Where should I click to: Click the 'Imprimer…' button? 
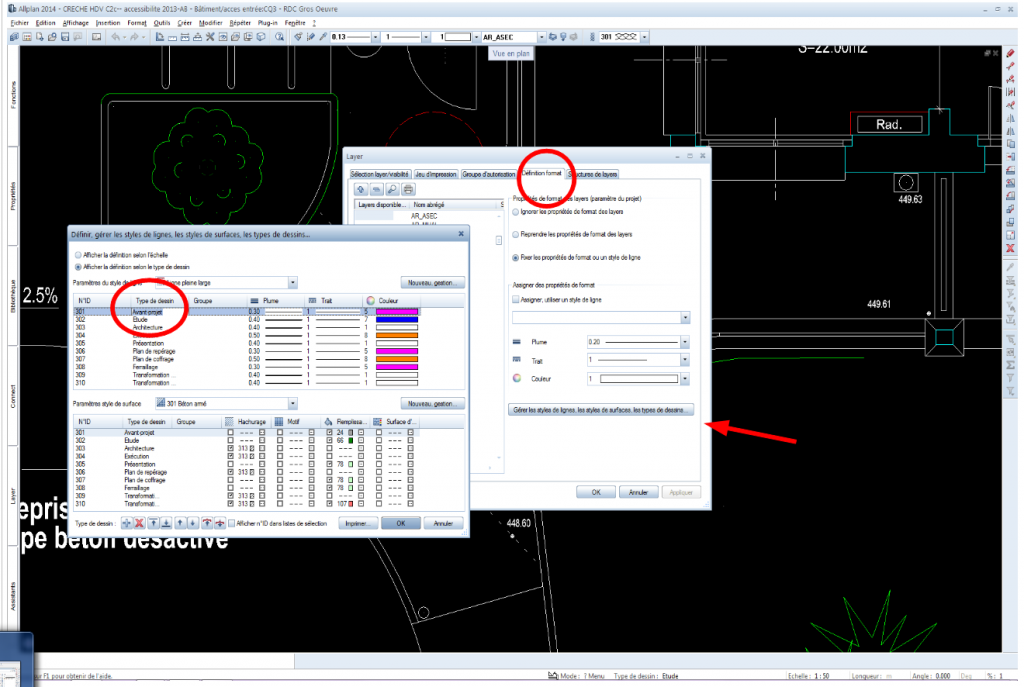[x=358, y=524]
